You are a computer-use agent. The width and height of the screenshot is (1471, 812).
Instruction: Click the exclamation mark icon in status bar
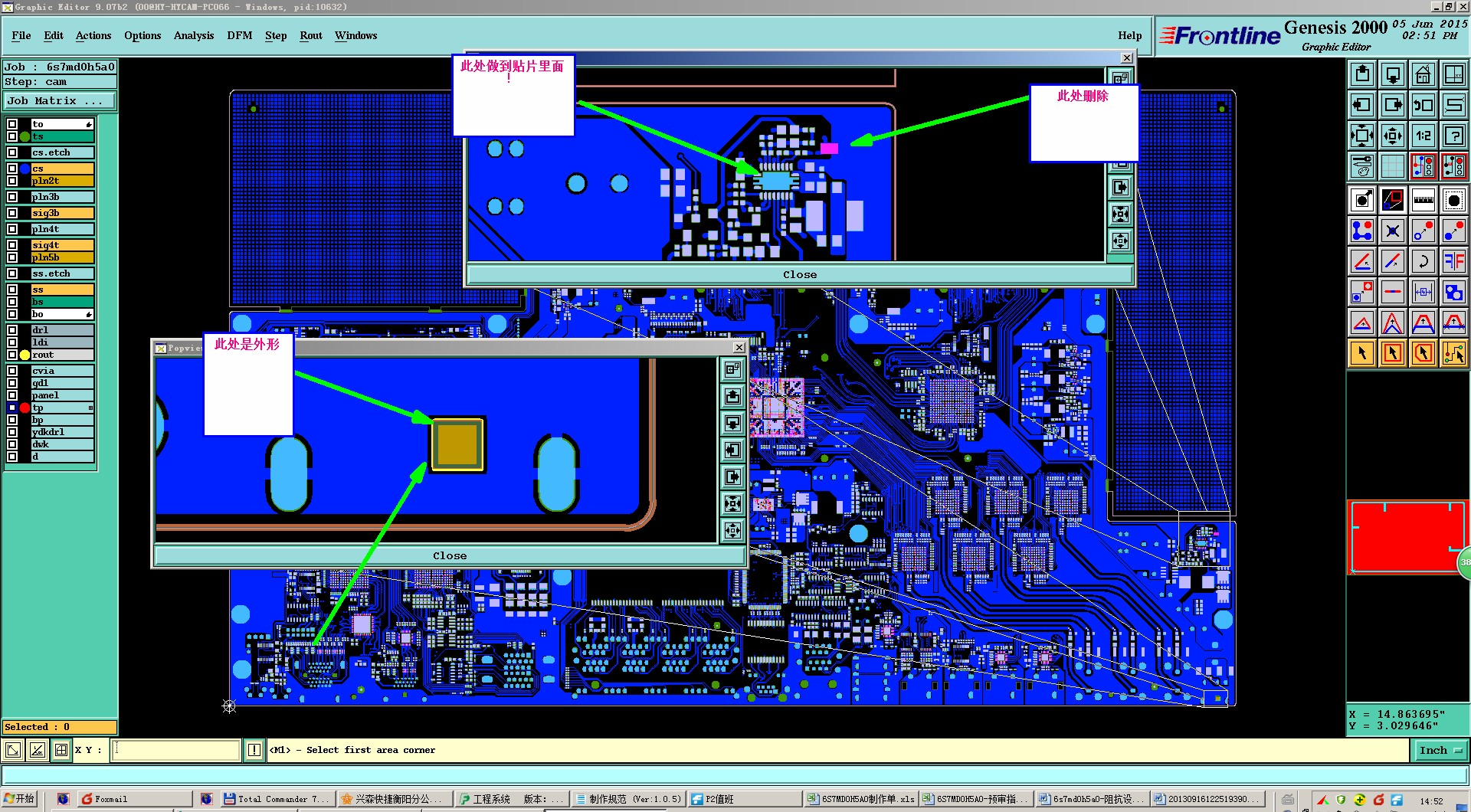point(254,751)
